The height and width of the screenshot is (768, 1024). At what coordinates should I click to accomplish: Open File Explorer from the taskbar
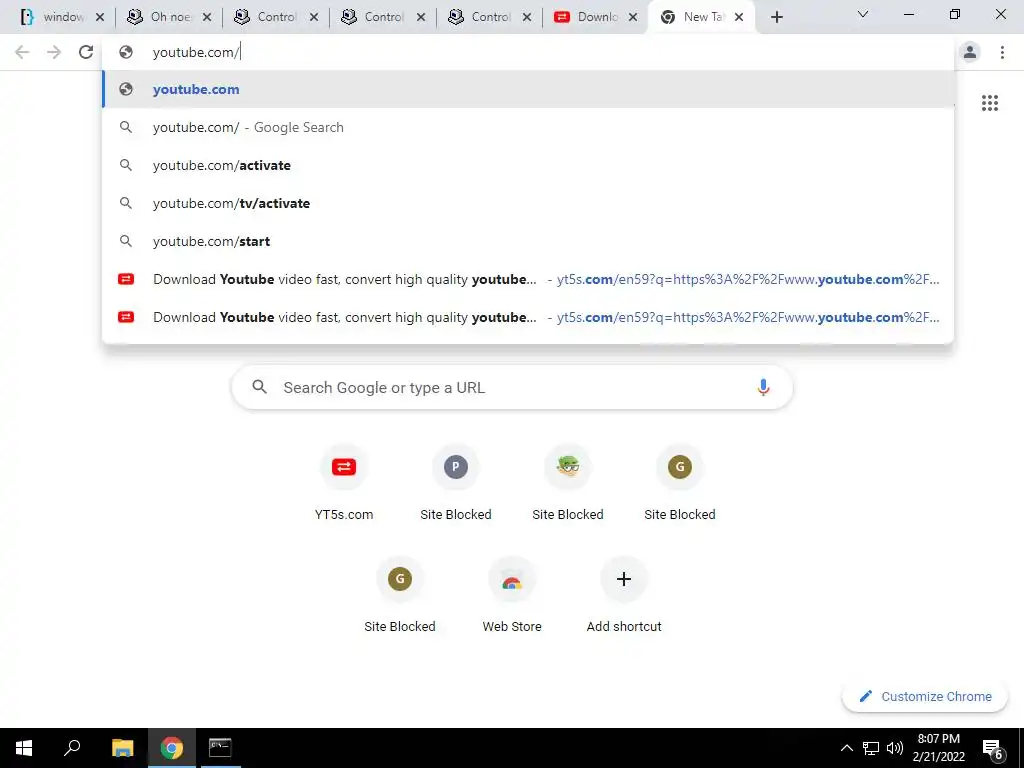coord(122,748)
